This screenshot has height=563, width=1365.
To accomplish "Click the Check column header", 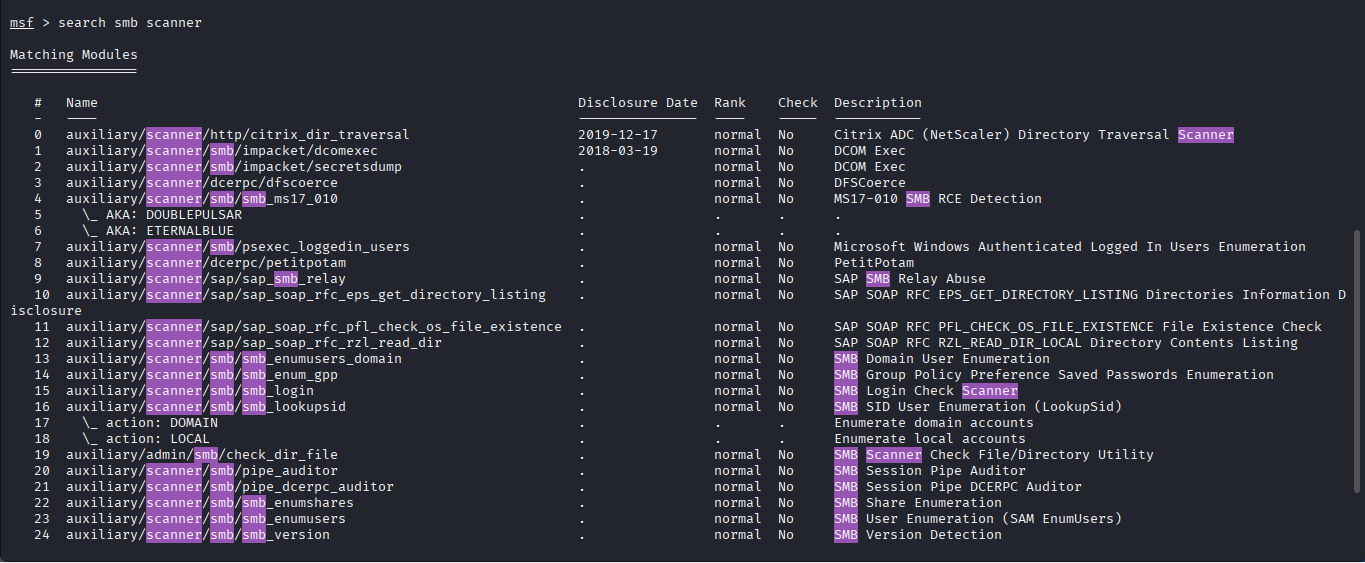I will [797, 103].
